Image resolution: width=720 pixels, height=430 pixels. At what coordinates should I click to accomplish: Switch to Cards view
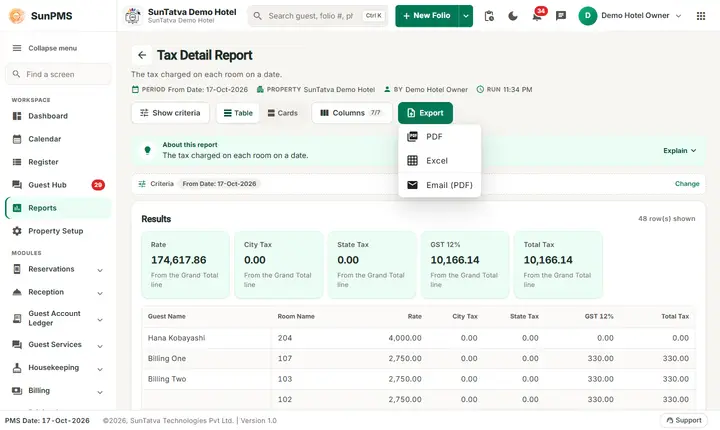pos(282,113)
